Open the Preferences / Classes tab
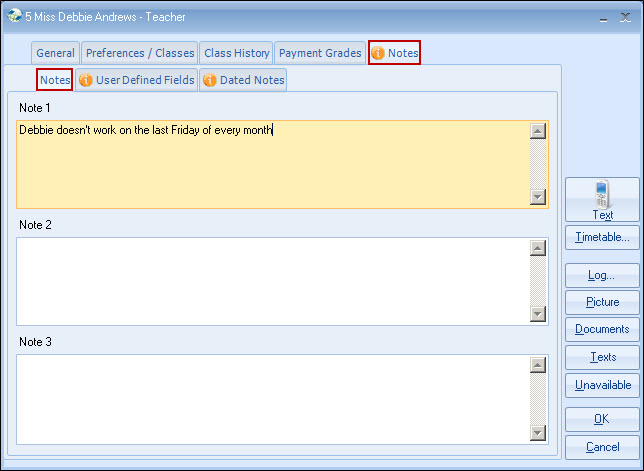The height and width of the screenshot is (471, 644). (139, 53)
